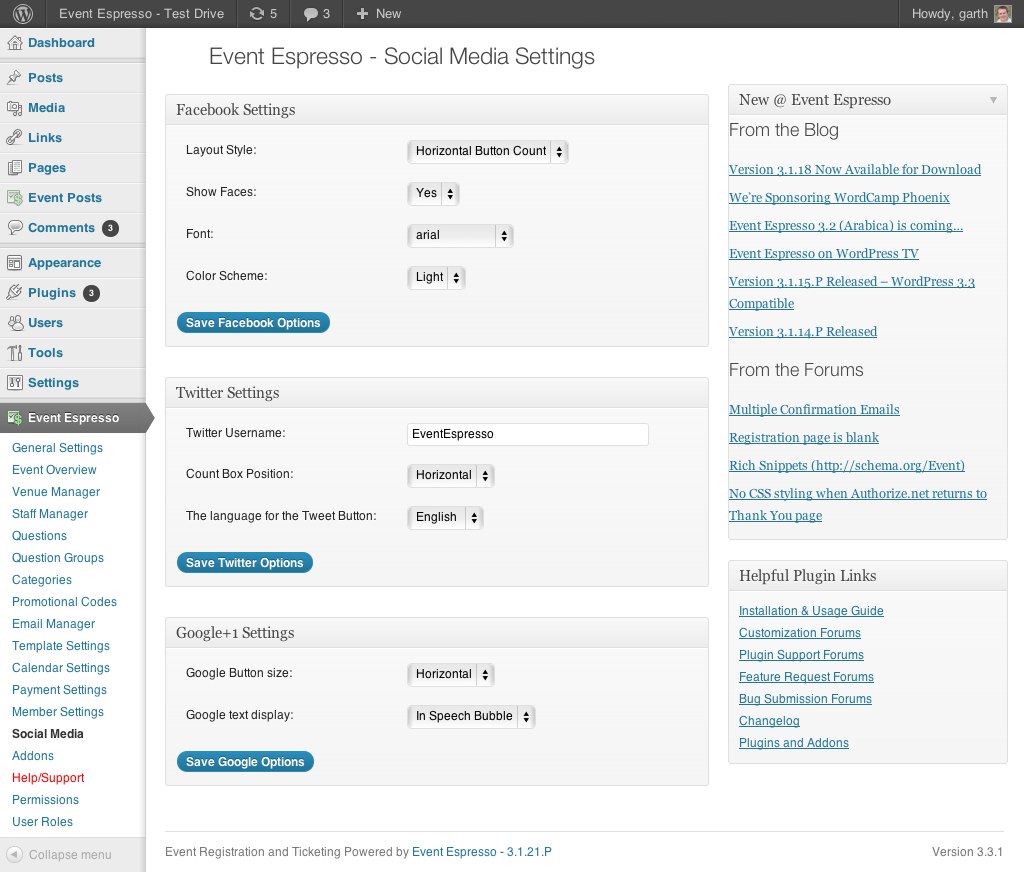Click the Tools icon in sidebar
The height and width of the screenshot is (872, 1024).
coord(14,353)
